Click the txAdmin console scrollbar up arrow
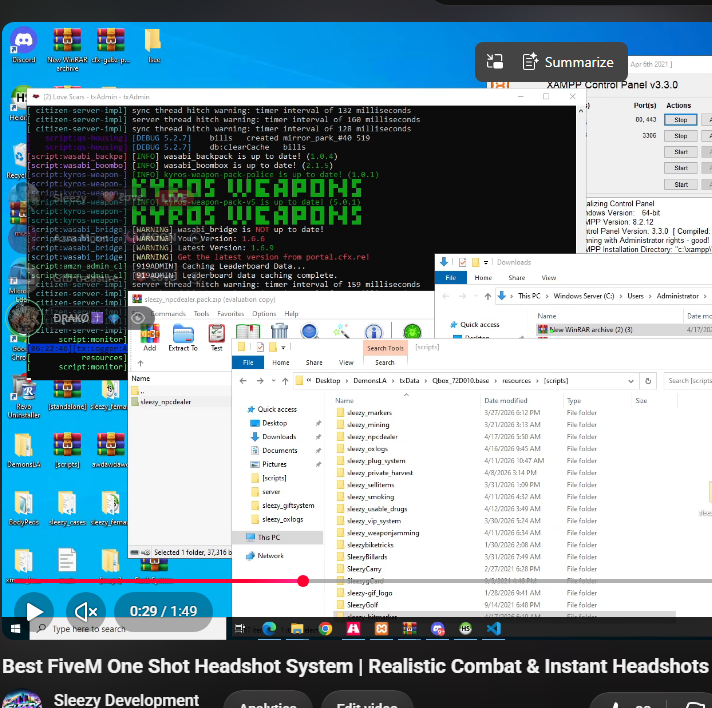 581,111
